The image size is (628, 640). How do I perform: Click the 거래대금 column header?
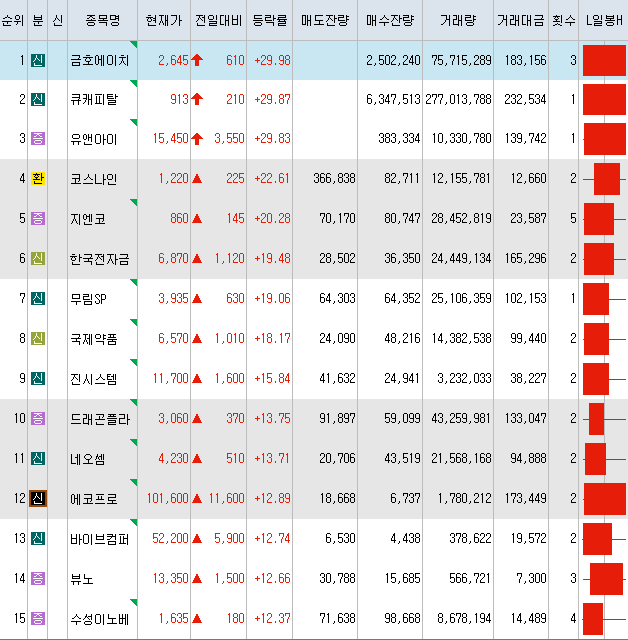(521, 20)
